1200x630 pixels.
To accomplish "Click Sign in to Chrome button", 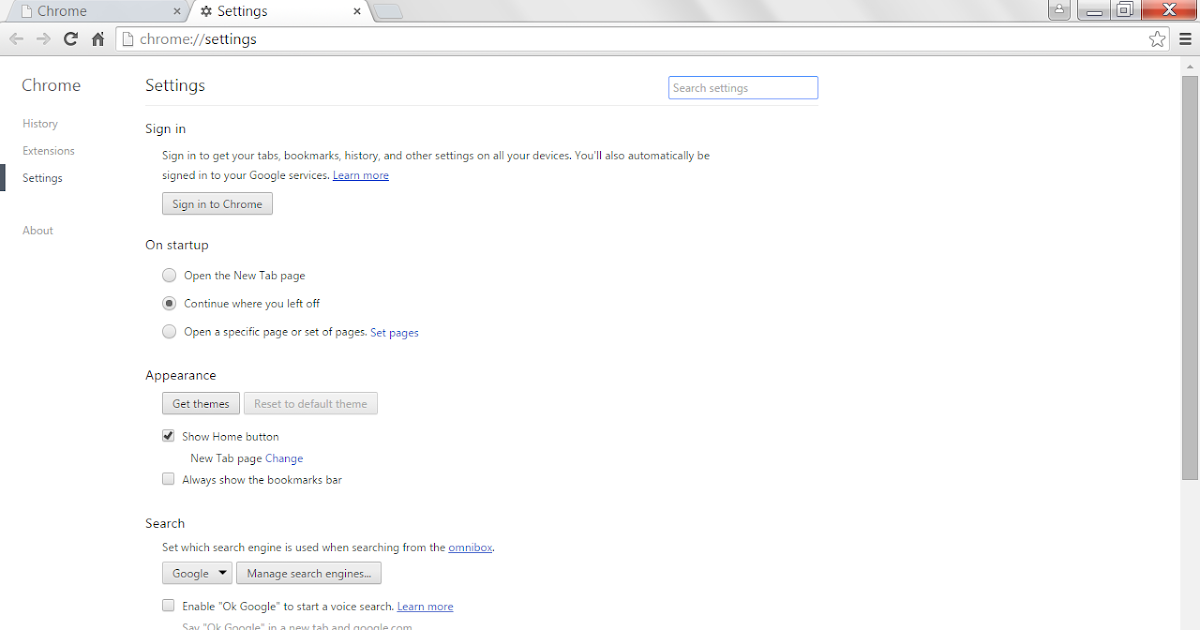I will click(217, 204).
